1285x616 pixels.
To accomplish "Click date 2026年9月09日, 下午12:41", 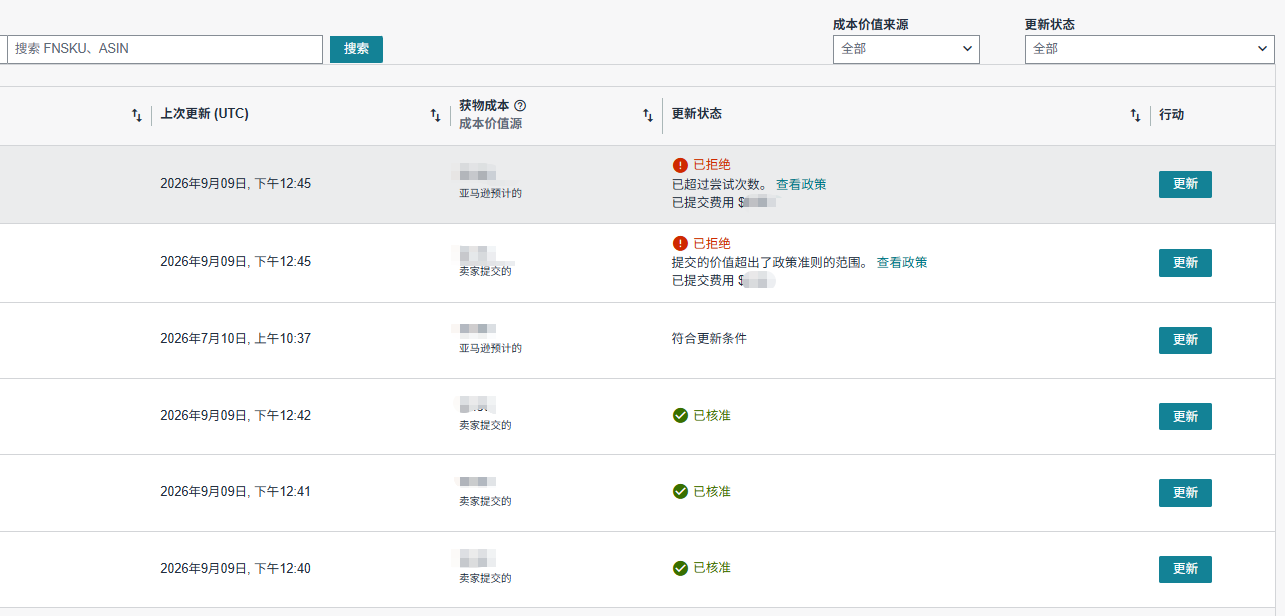I will 235,491.
